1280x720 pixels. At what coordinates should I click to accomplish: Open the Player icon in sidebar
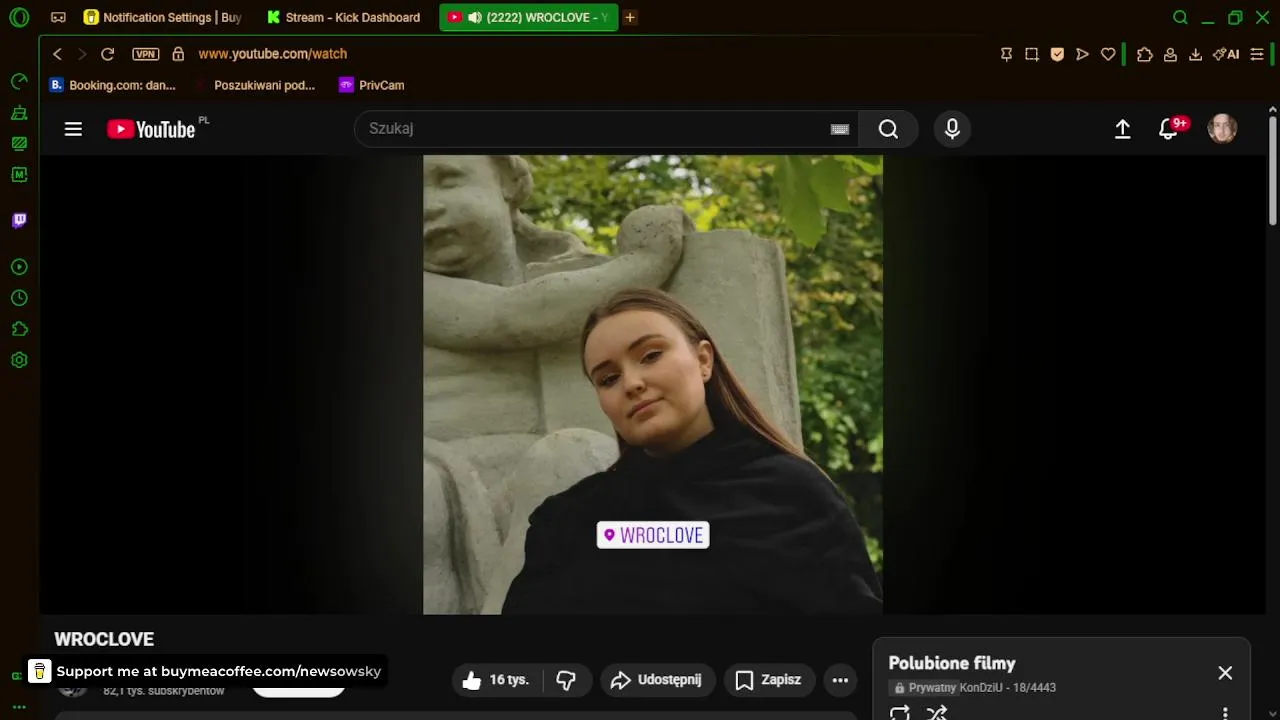coord(19,267)
